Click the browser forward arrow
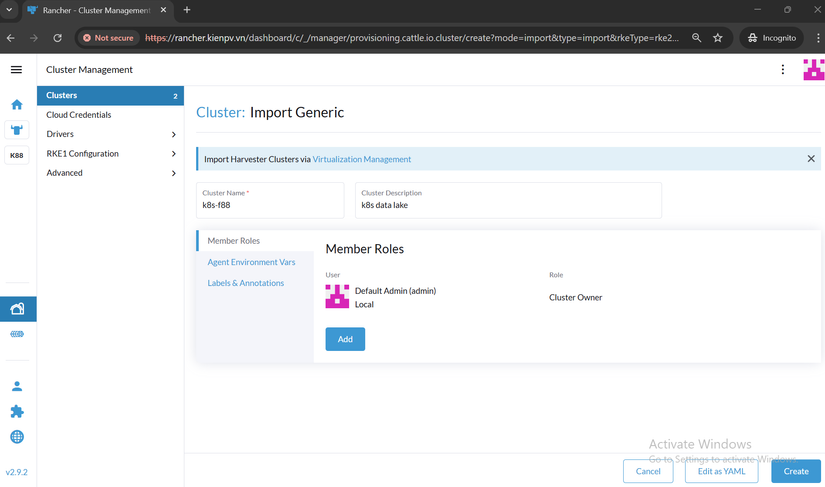Viewport: 825px width, 487px height. (x=34, y=38)
